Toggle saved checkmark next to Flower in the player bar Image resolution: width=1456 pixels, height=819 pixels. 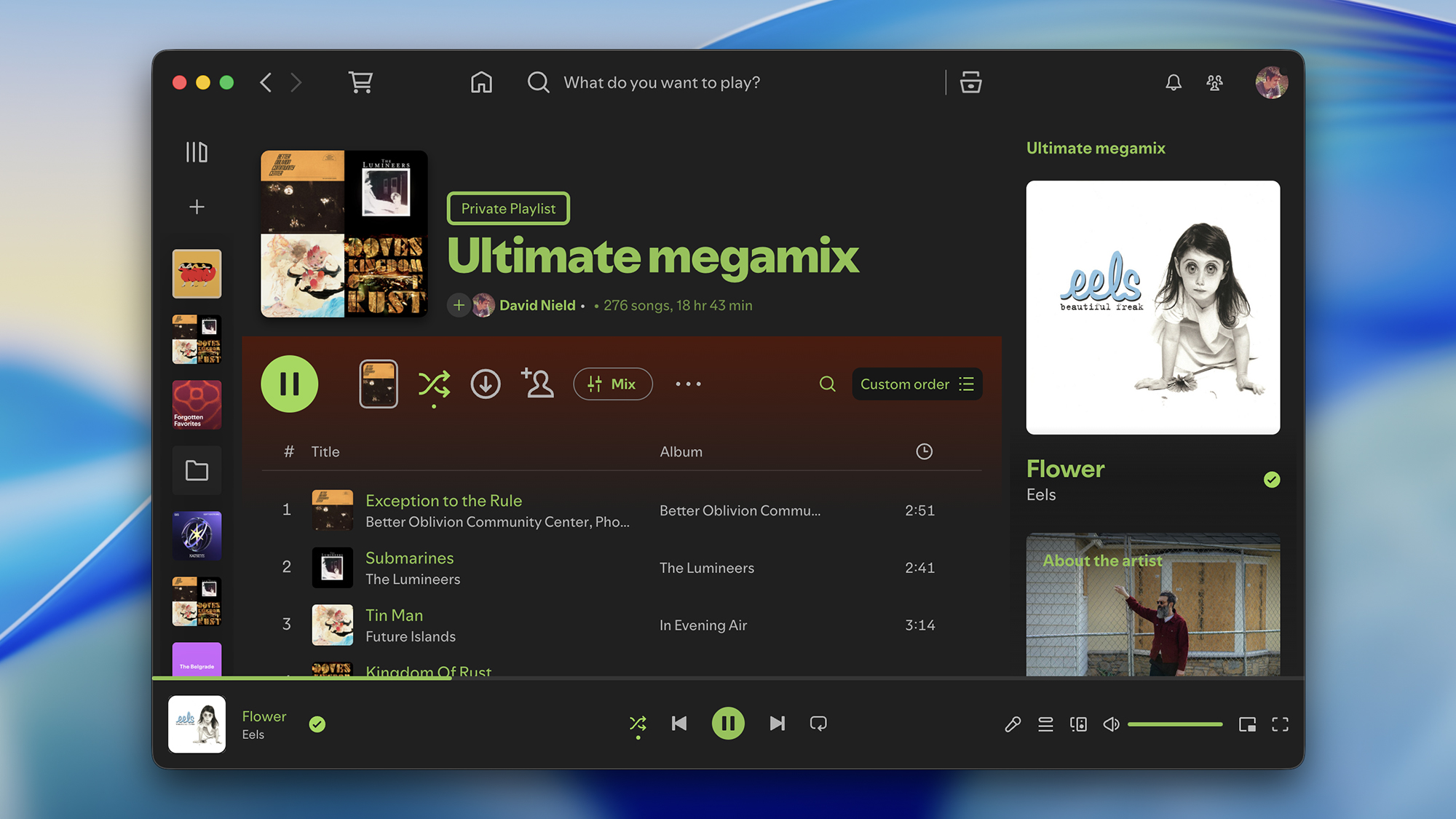tap(317, 724)
